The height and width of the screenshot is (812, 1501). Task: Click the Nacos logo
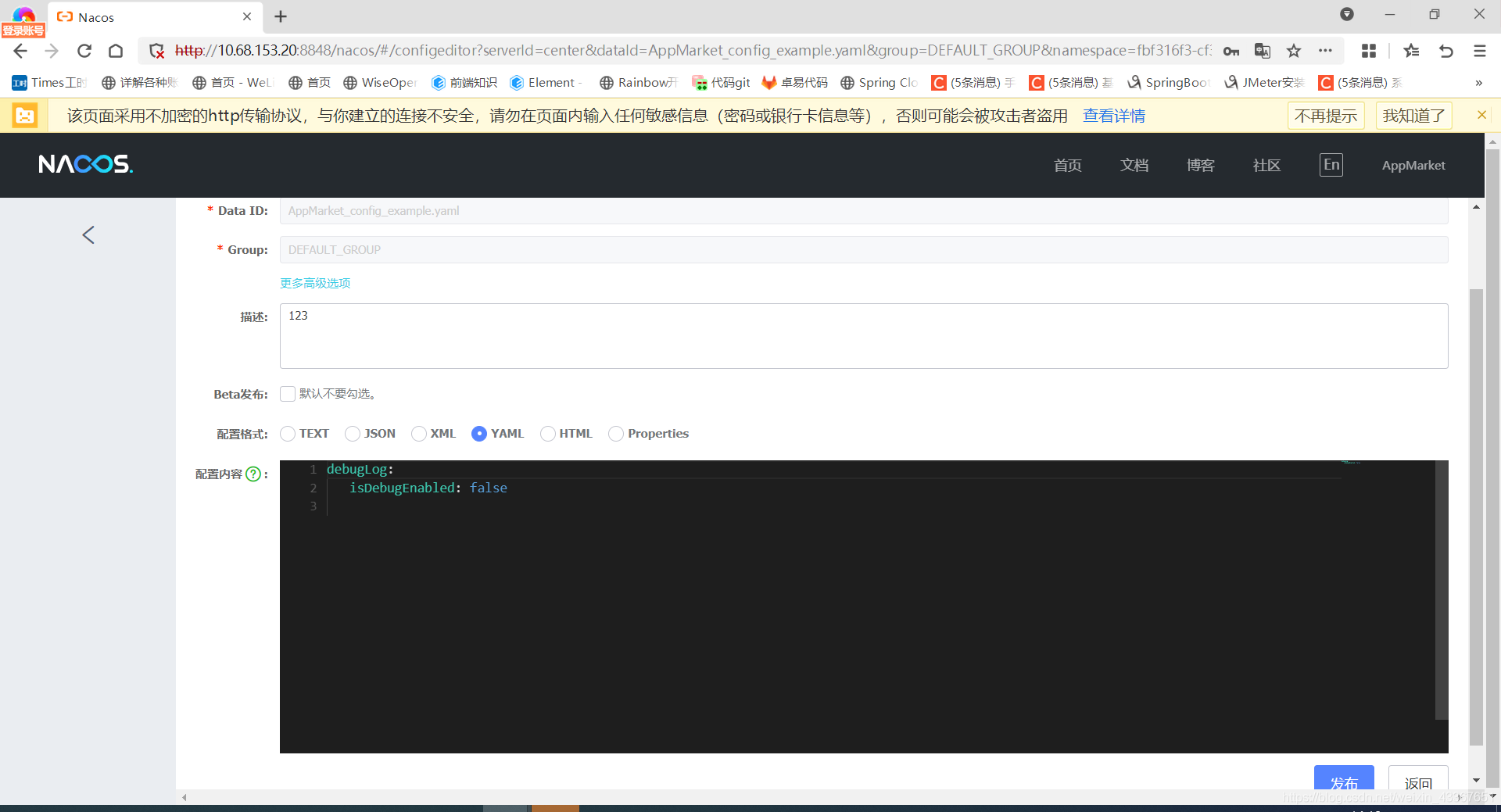(86, 164)
